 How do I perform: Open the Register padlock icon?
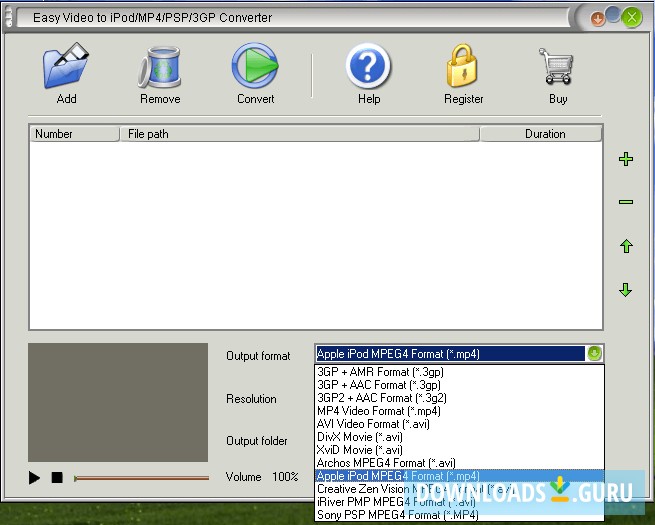tap(462, 66)
